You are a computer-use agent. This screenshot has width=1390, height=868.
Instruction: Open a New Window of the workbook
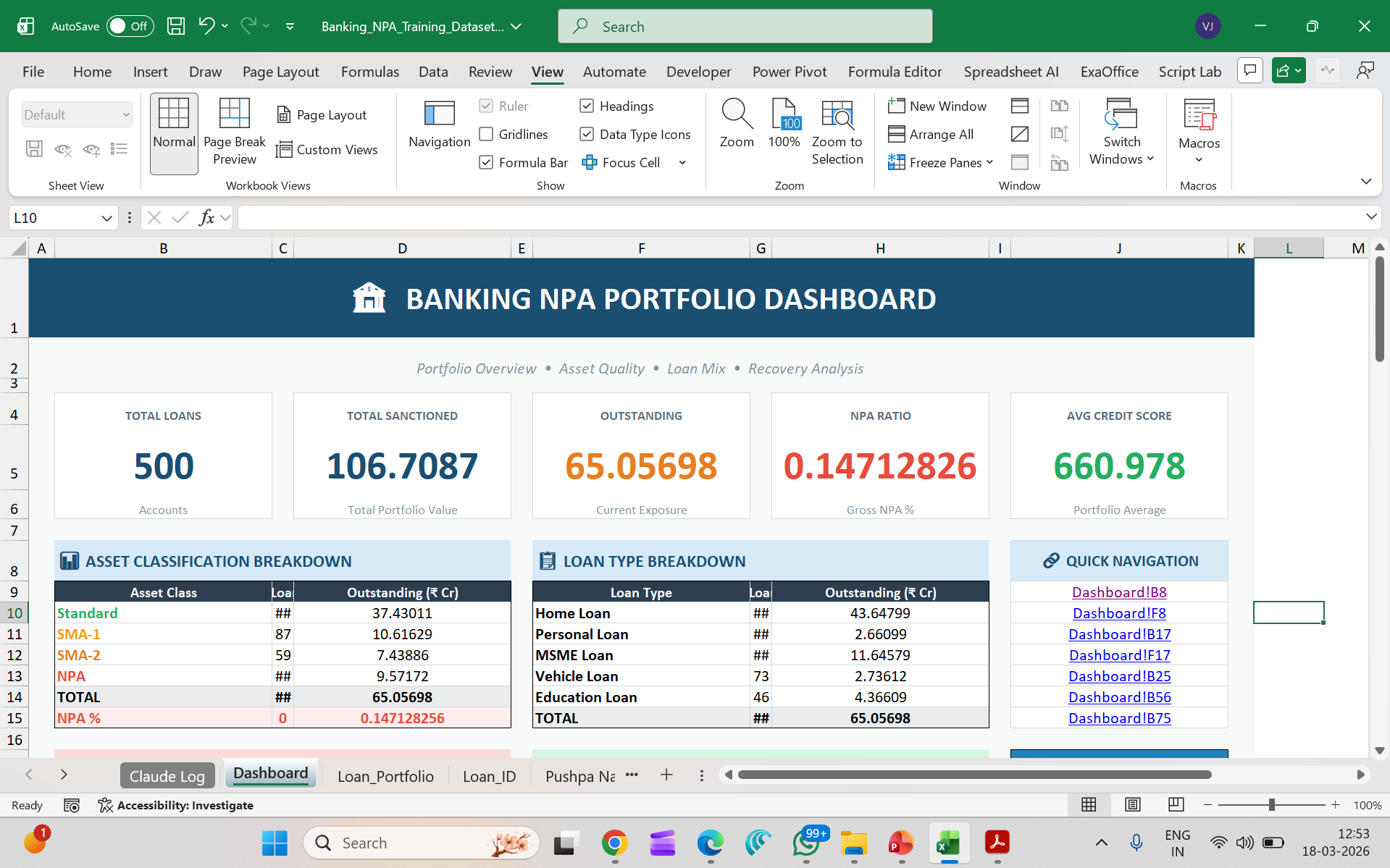coord(938,106)
